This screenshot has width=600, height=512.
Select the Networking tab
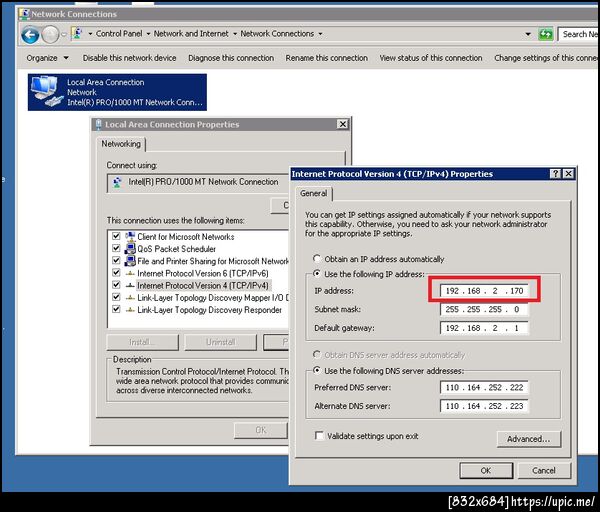click(x=121, y=144)
